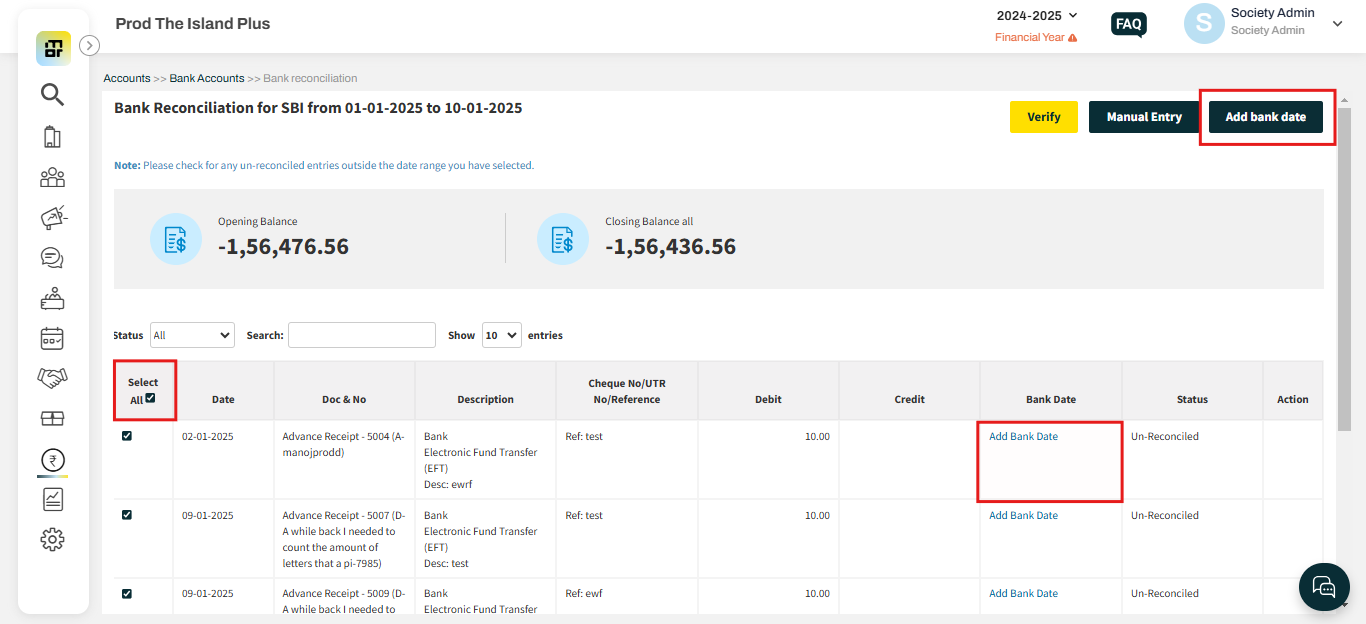Viewport: 1366px width, 624px height.
Task: Sort by the Cheque No/UTR No/Reference header
Action: [x=627, y=391]
